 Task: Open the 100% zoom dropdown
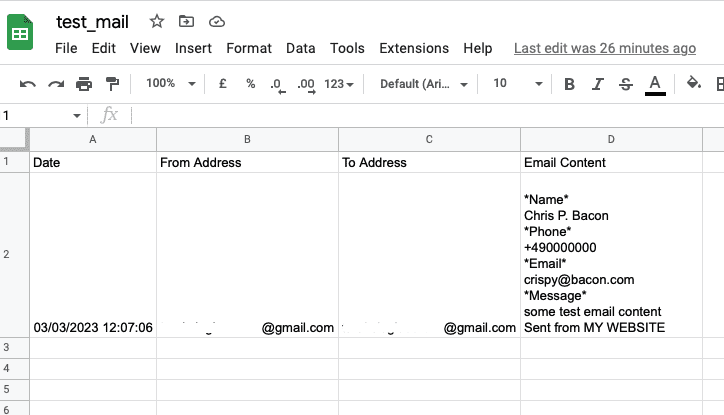(x=171, y=84)
